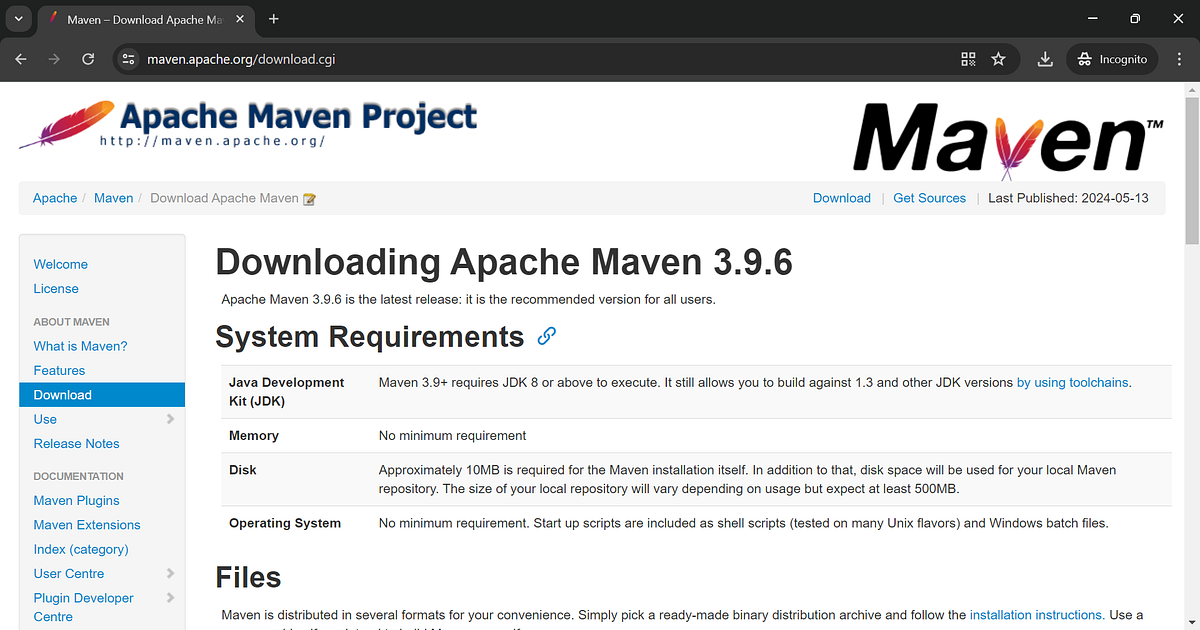Select the highlighted Download sidebar item

coord(63,394)
